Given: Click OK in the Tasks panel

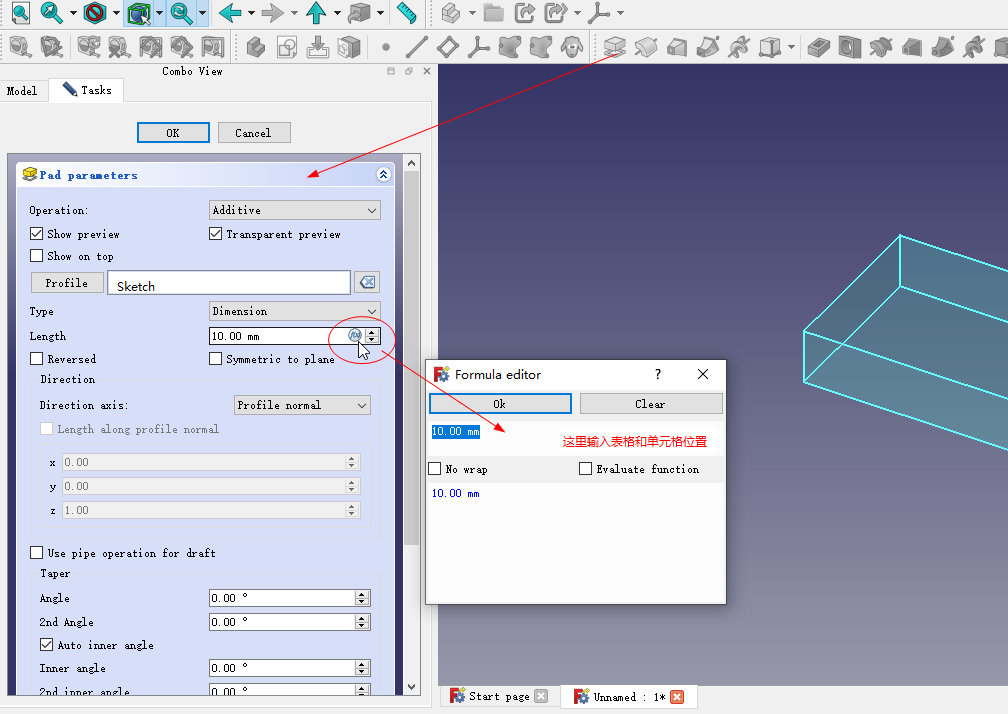Looking at the screenshot, I should tap(173, 132).
